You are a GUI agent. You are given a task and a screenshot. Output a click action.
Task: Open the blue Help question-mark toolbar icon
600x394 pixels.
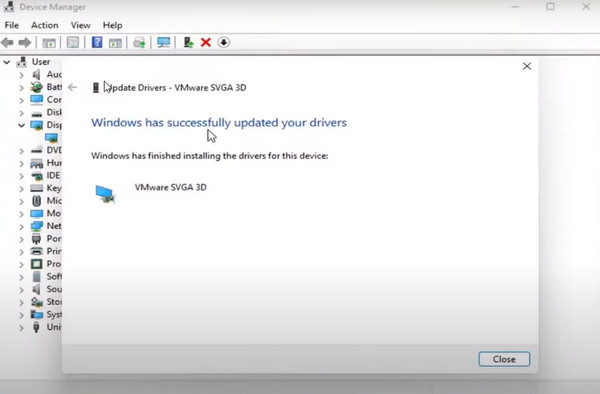[97, 42]
